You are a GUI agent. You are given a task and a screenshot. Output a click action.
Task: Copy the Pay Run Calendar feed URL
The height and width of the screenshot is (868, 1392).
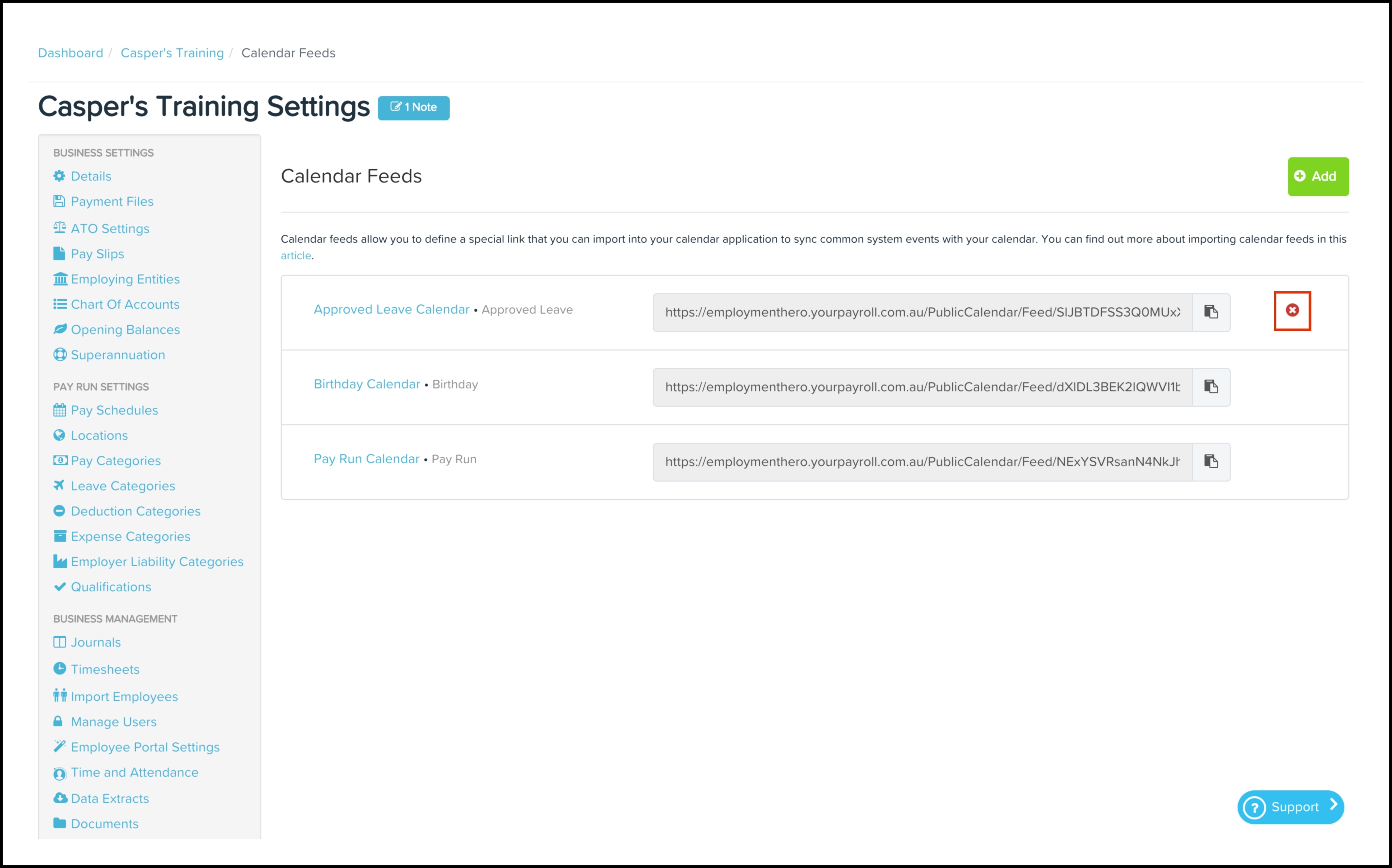point(1210,461)
